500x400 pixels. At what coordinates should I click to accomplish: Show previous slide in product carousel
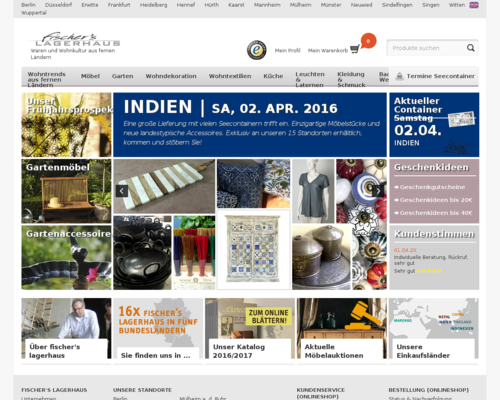pyautogui.click(x=122, y=191)
